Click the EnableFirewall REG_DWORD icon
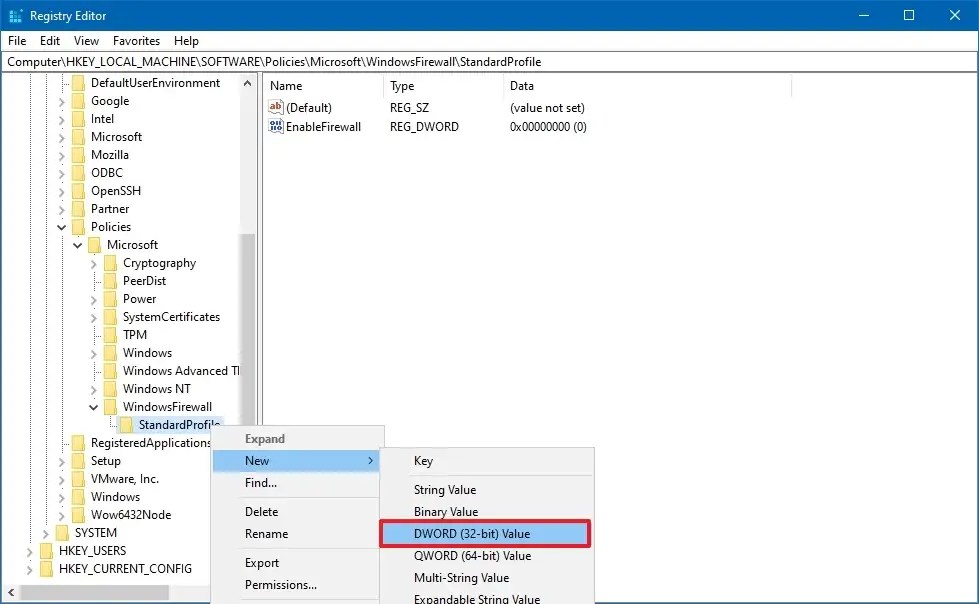The width and height of the screenshot is (979, 604). click(275, 126)
